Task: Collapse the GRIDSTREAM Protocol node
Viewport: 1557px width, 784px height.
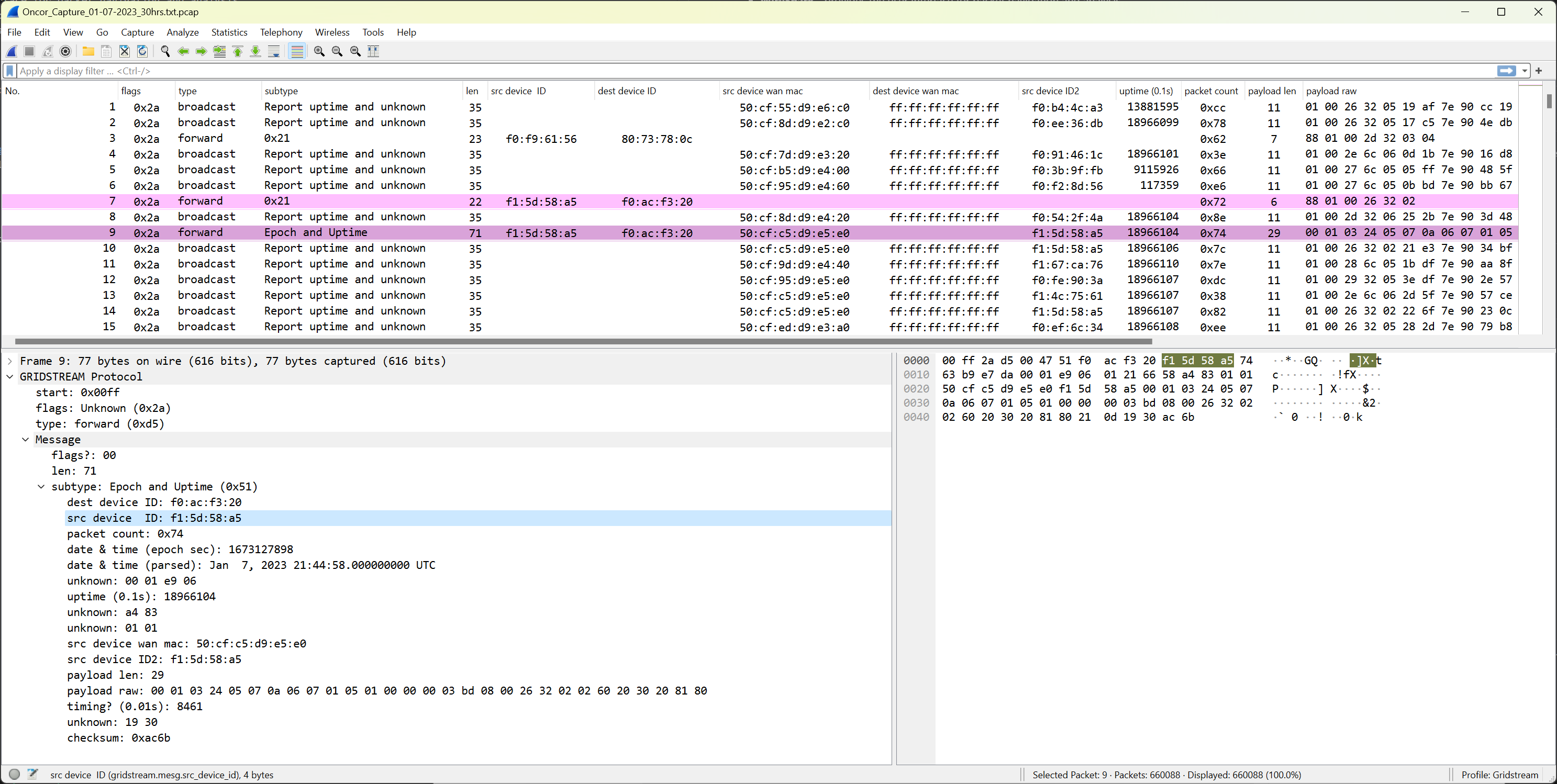Action: coord(9,376)
